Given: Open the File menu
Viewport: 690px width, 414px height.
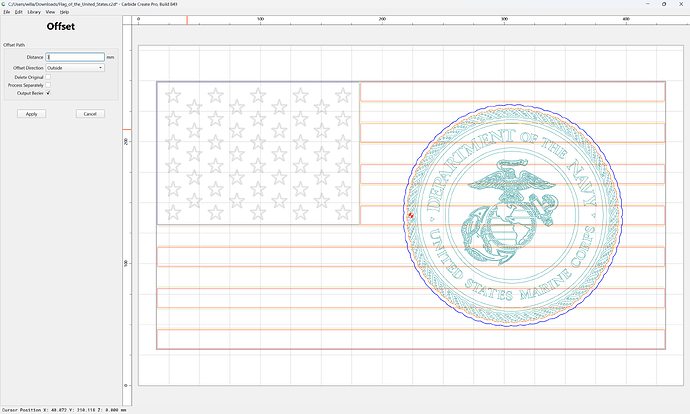Looking at the screenshot, I should click(x=7, y=12).
